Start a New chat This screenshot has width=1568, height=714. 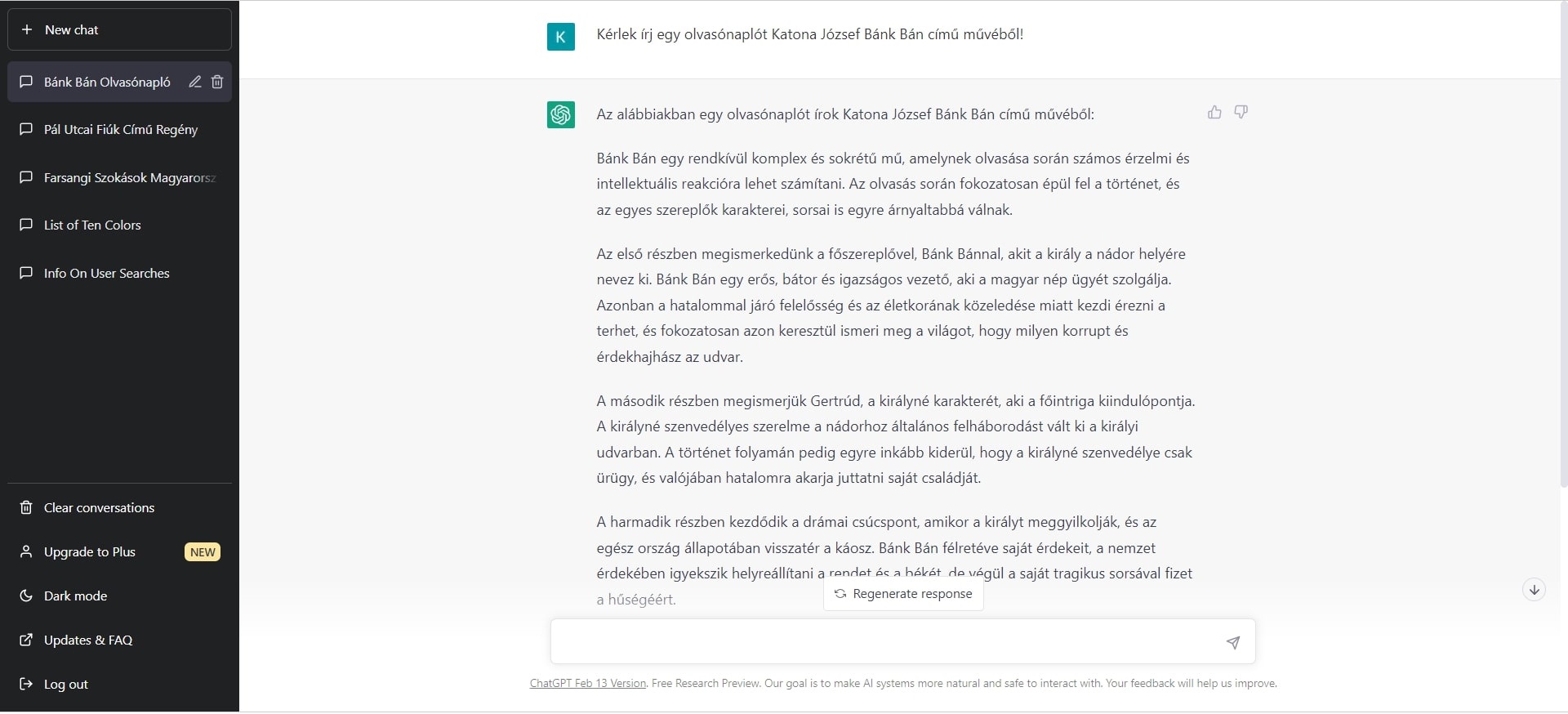pyautogui.click(x=119, y=29)
